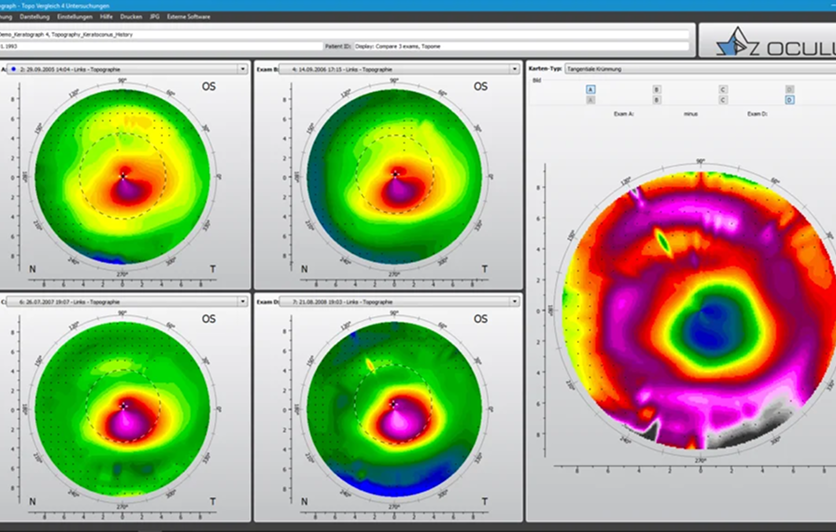This screenshot has width=836, height=532.
Task: Open the Einstellungen menu
Action: pos(75,17)
